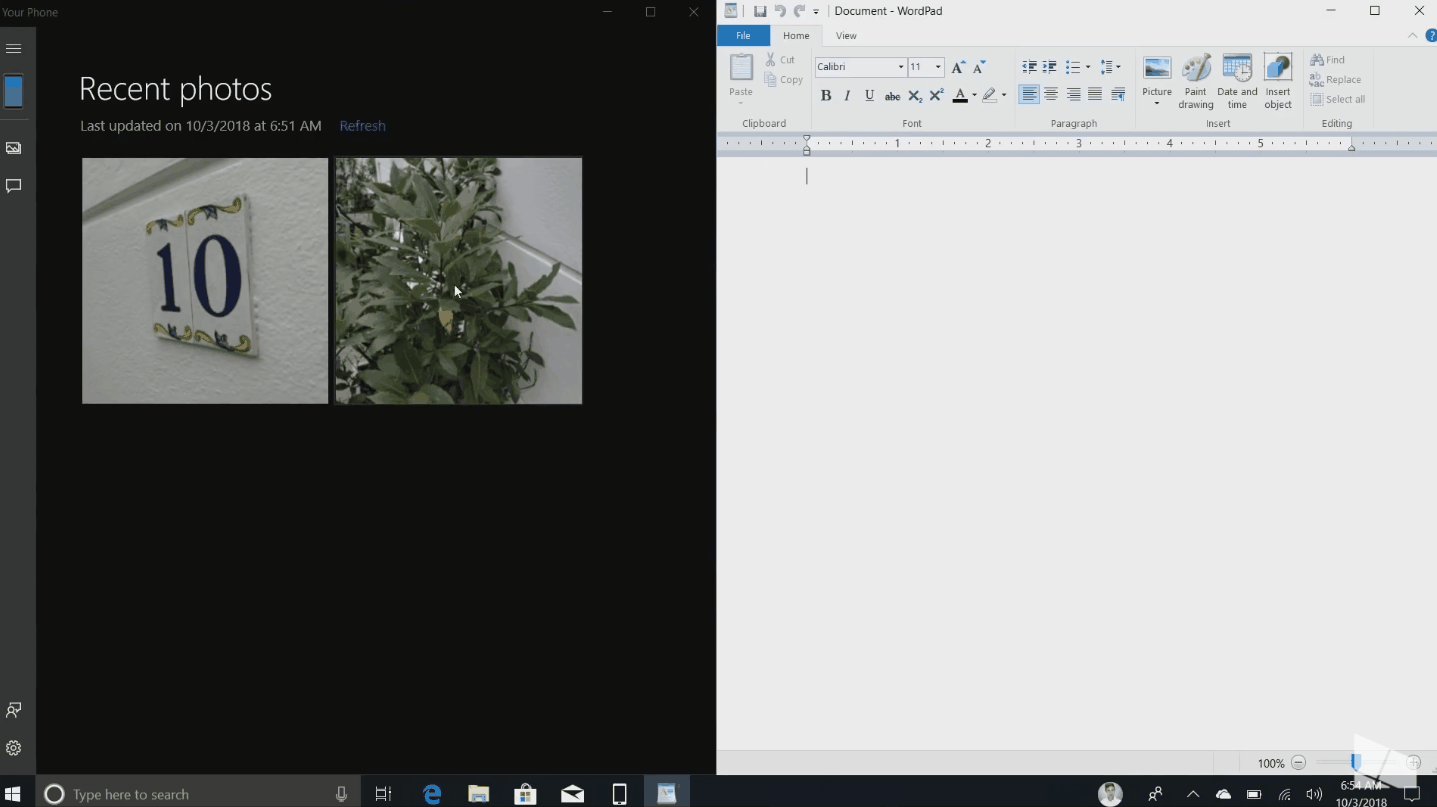Image resolution: width=1437 pixels, height=807 pixels.
Task: Redo the action in WordPad
Action: coord(799,11)
